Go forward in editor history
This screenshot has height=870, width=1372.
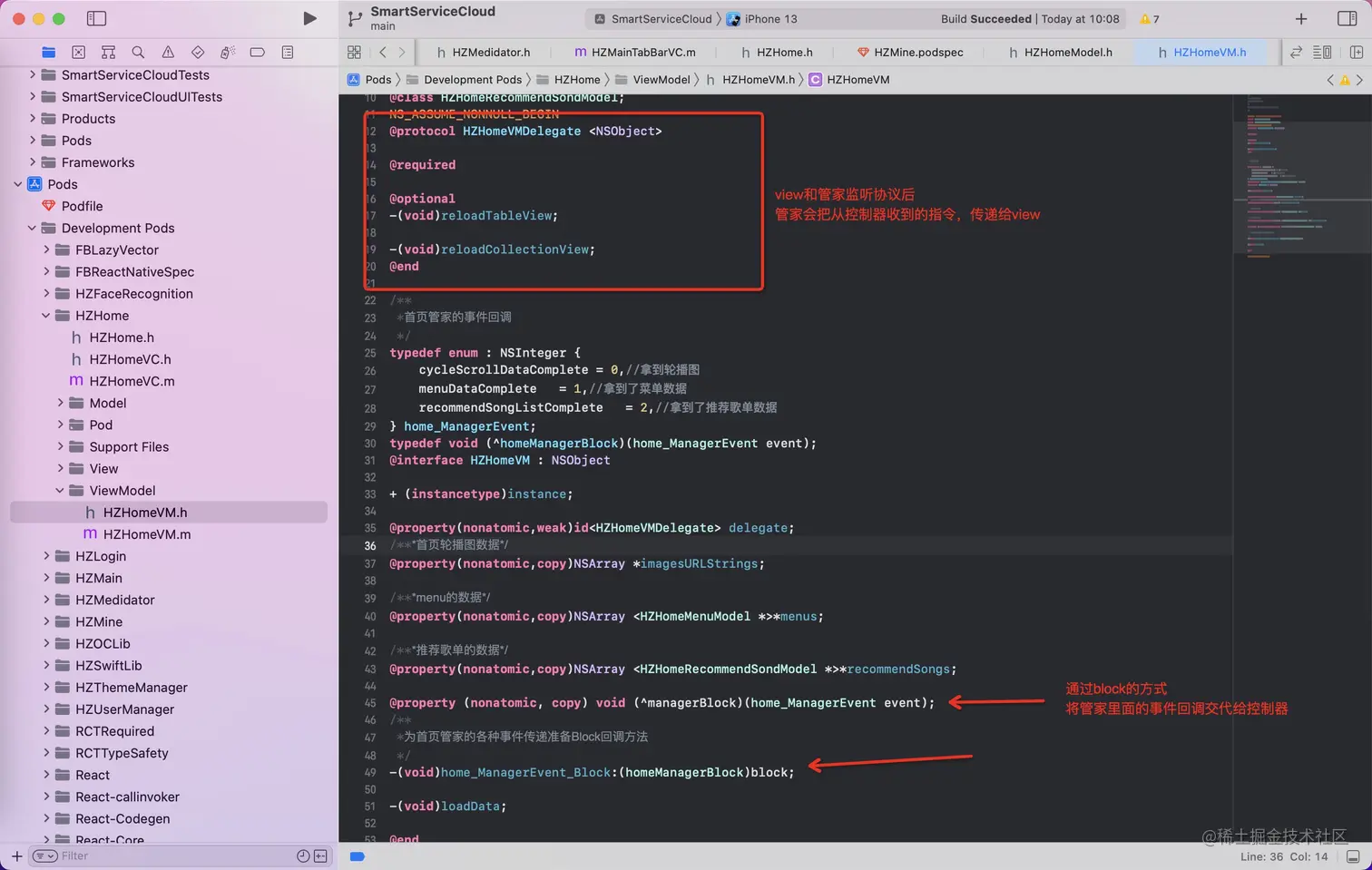coord(402,53)
